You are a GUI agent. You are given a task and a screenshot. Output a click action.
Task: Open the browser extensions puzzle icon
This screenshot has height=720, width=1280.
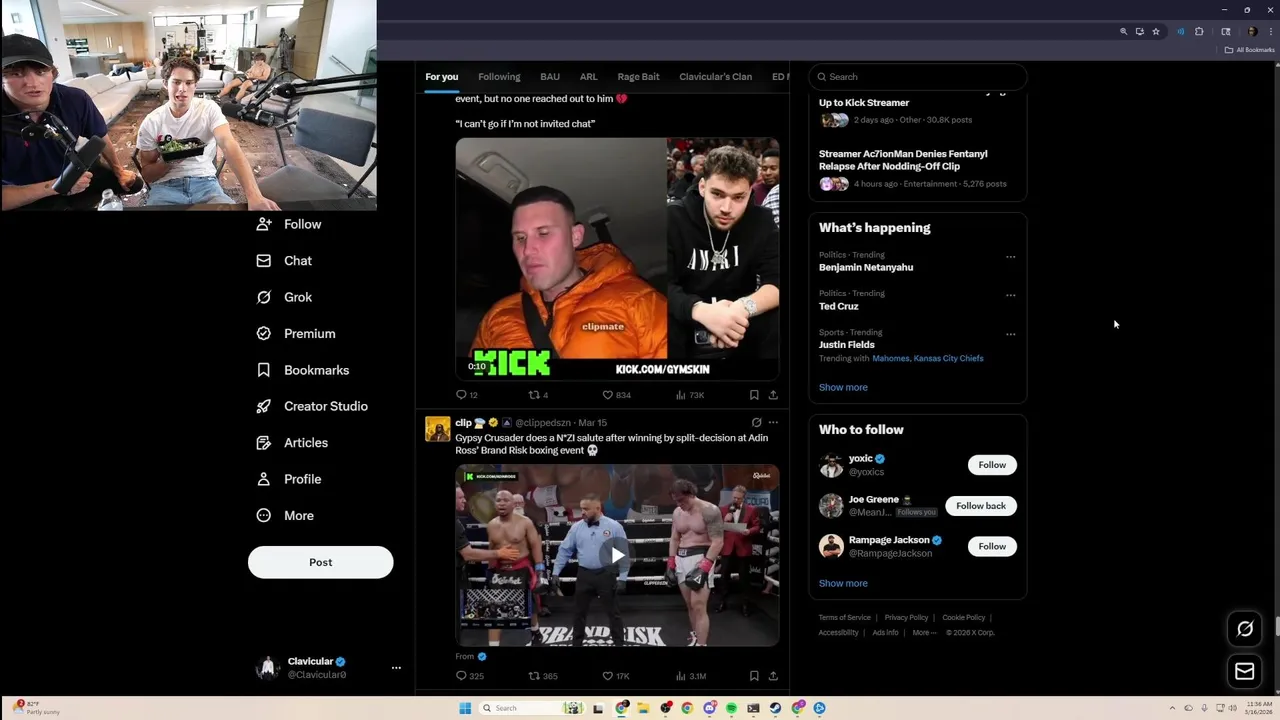(1199, 31)
